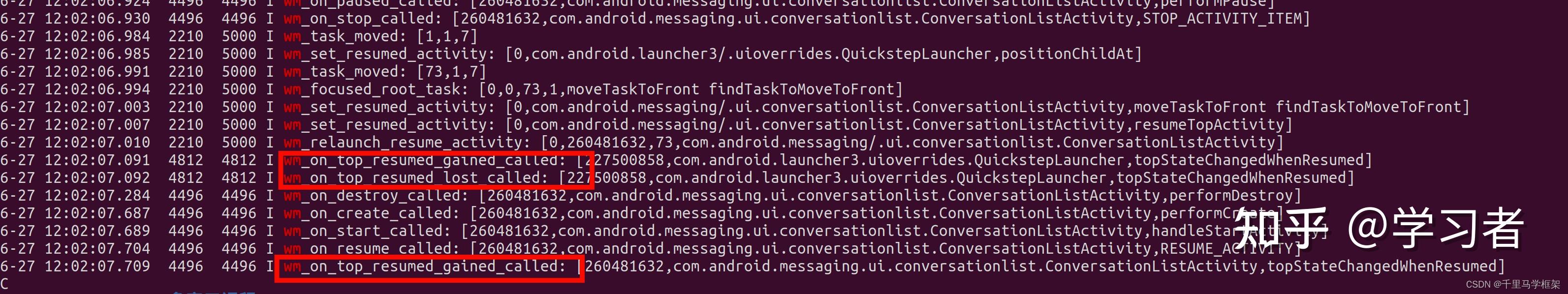The height and width of the screenshot is (294, 1568).
Task: Click the wm_focused_root_task log entry
Action: 452,89
